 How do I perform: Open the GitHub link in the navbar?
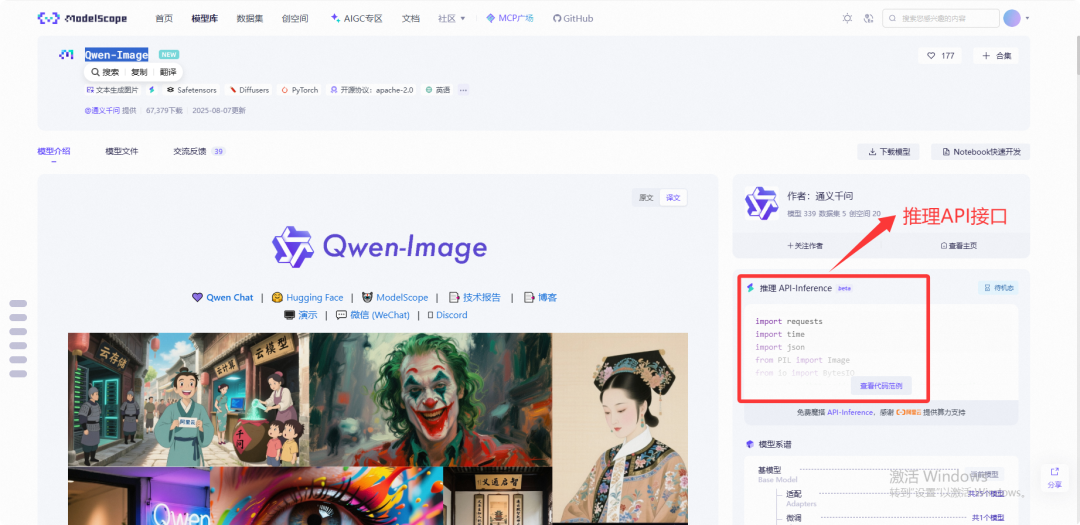(x=573, y=19)
